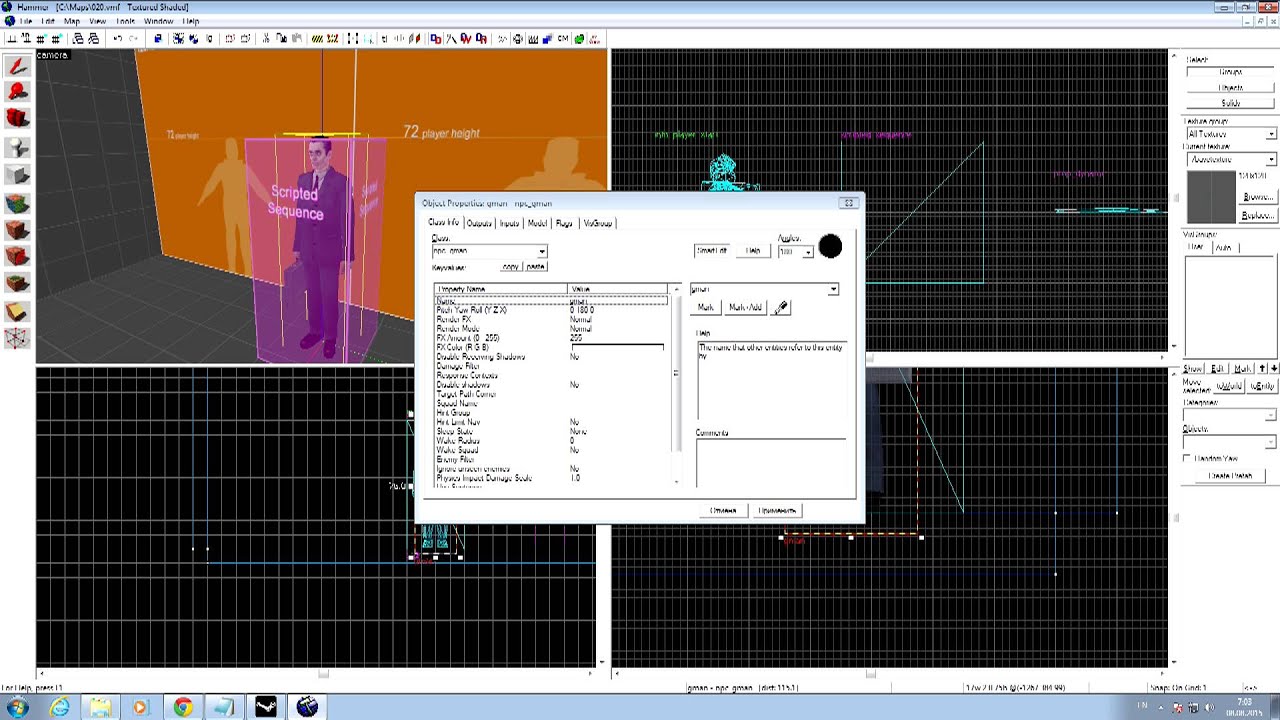Open Steam black icon in taskbar
The image size is (1280, 720).
tap(266, 707)
